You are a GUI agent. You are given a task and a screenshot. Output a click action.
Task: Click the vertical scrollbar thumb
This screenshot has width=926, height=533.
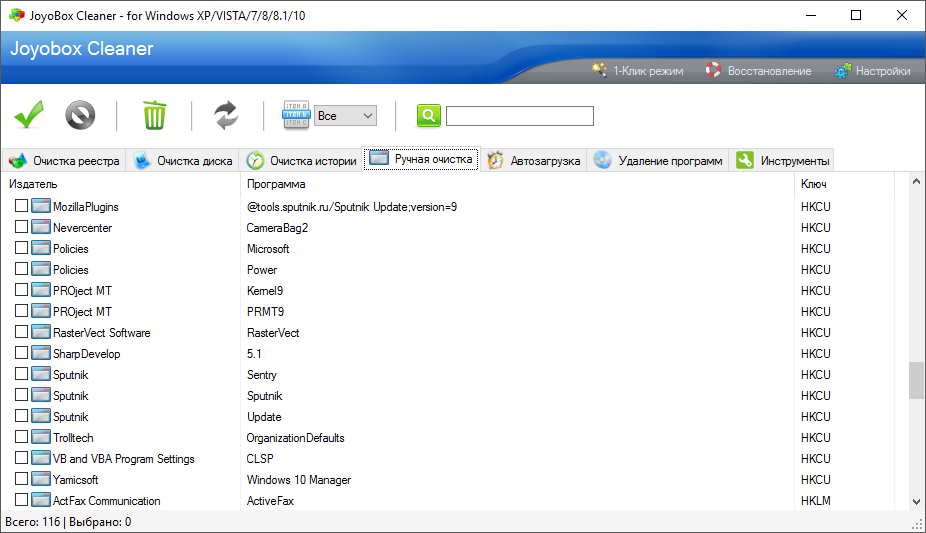point(916,381)
